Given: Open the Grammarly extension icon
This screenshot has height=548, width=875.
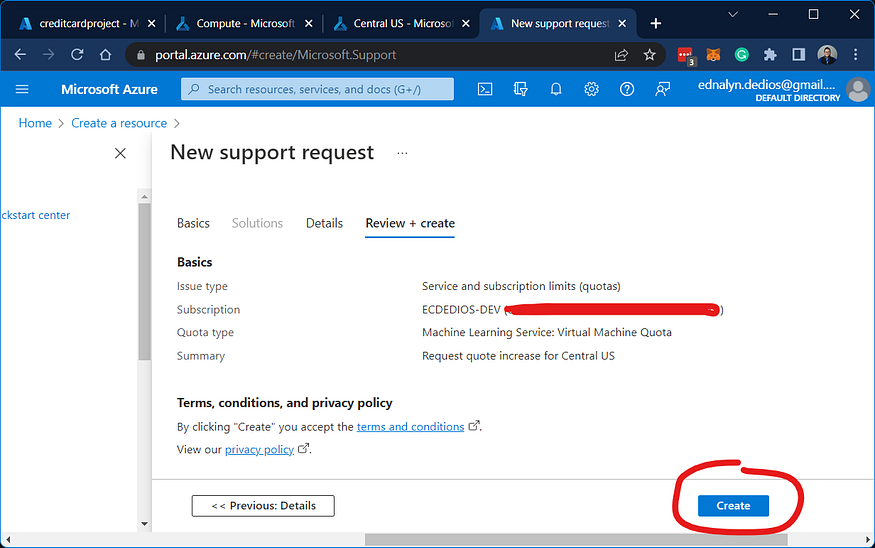Looking at the screenshot, I should [x=742, y=55].
